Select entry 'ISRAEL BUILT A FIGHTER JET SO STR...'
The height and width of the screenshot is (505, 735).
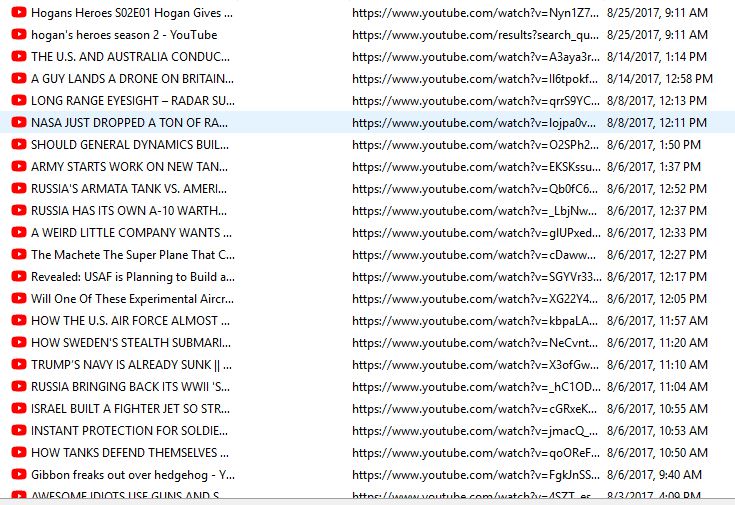(130, 409)
